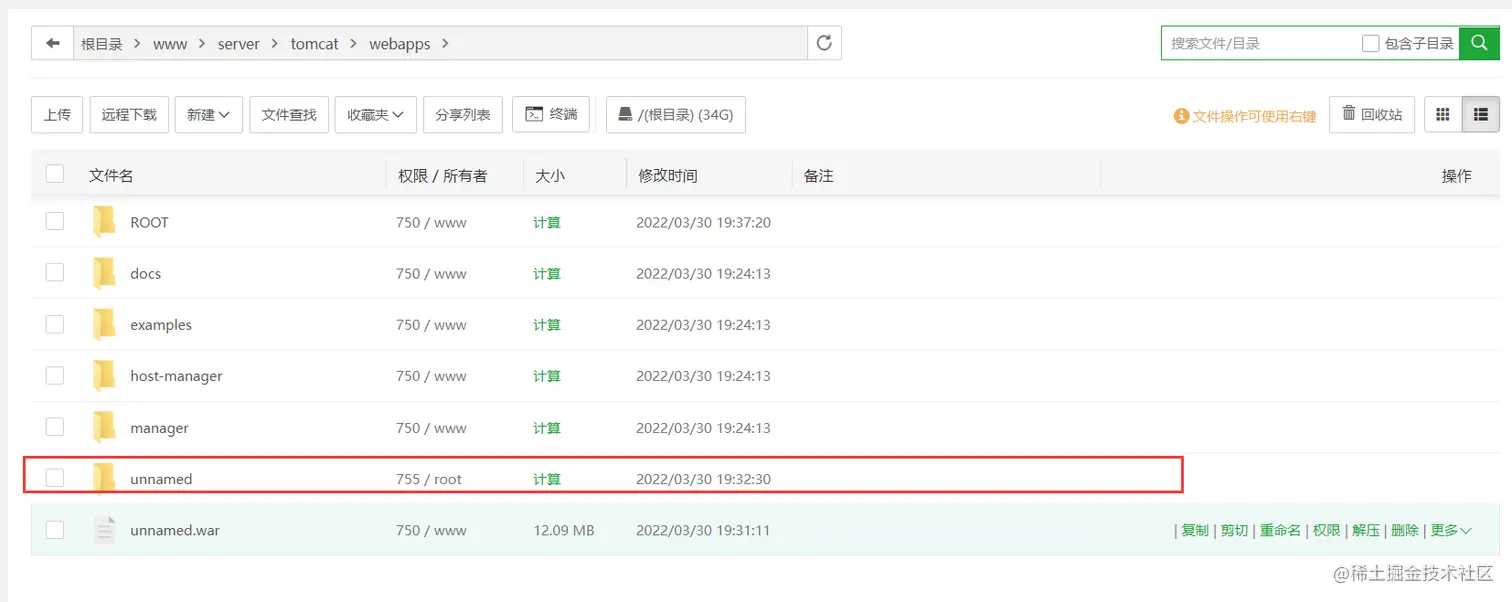The width and height of the screenshot is (1512, 602).
Task: Click the manager folder icon
Action: (x=104, y=427)
